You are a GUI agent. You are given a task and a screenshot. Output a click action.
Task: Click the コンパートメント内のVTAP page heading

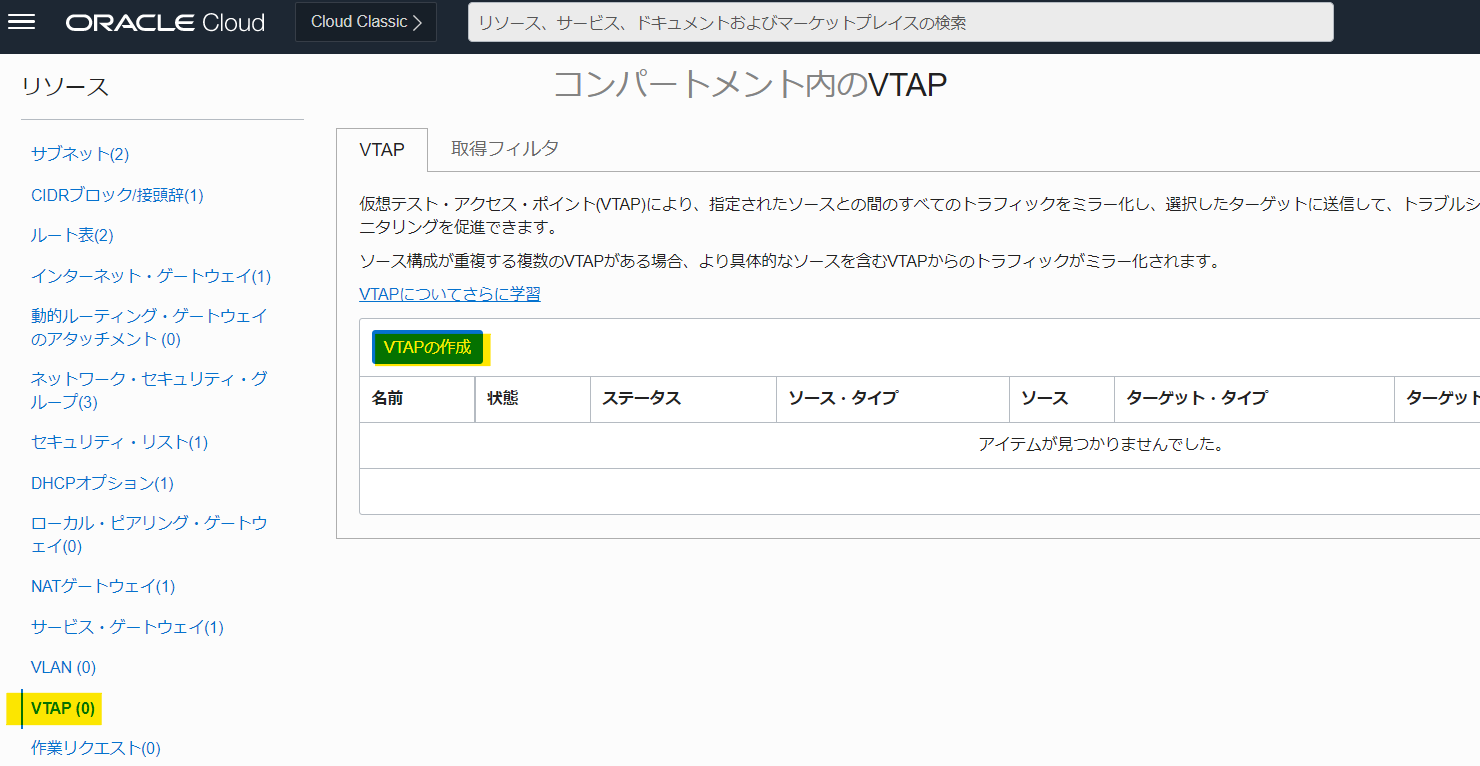point(750,85)
